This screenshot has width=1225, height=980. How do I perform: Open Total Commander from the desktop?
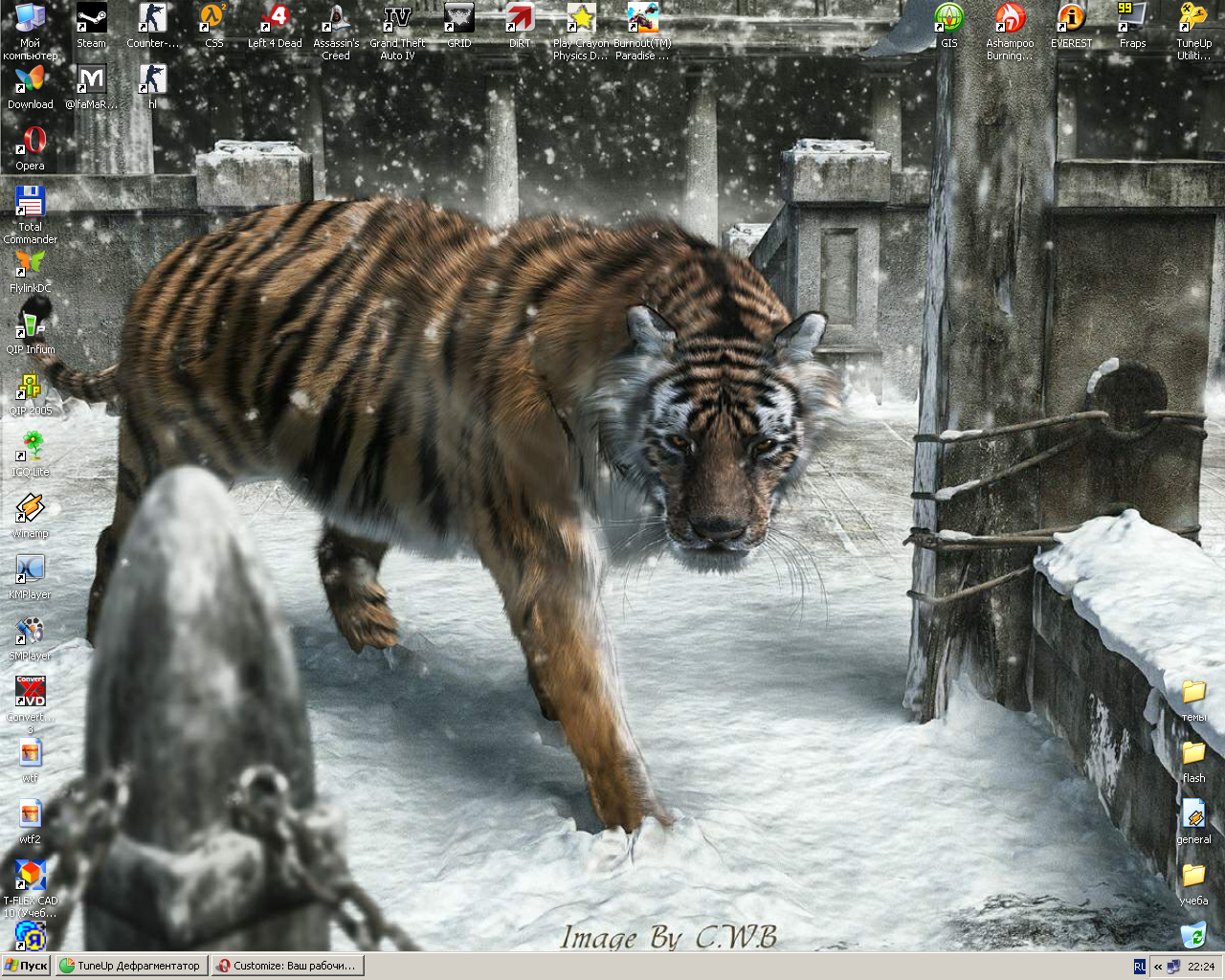pyautogui.click(x=30, y=215)
